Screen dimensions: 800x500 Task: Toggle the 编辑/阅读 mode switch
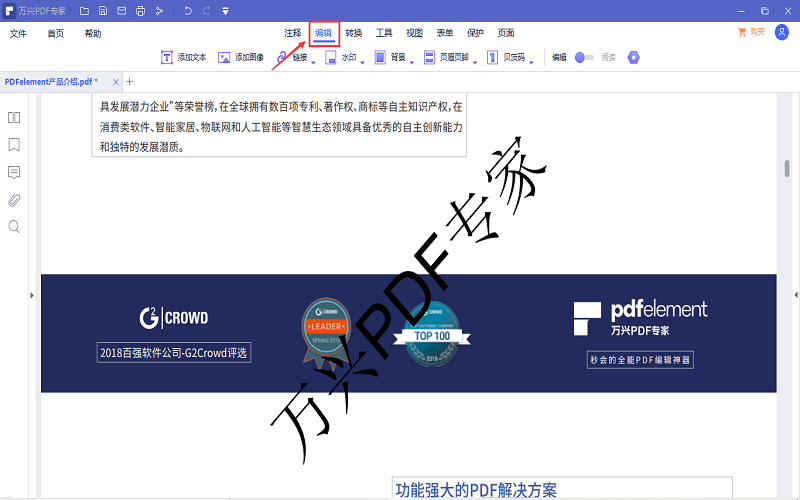[584, 57]
